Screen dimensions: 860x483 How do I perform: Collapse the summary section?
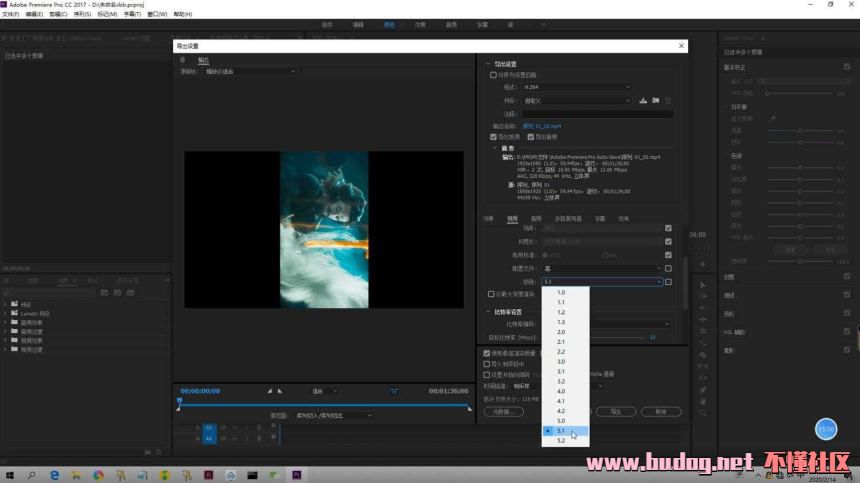coord(495,149)
